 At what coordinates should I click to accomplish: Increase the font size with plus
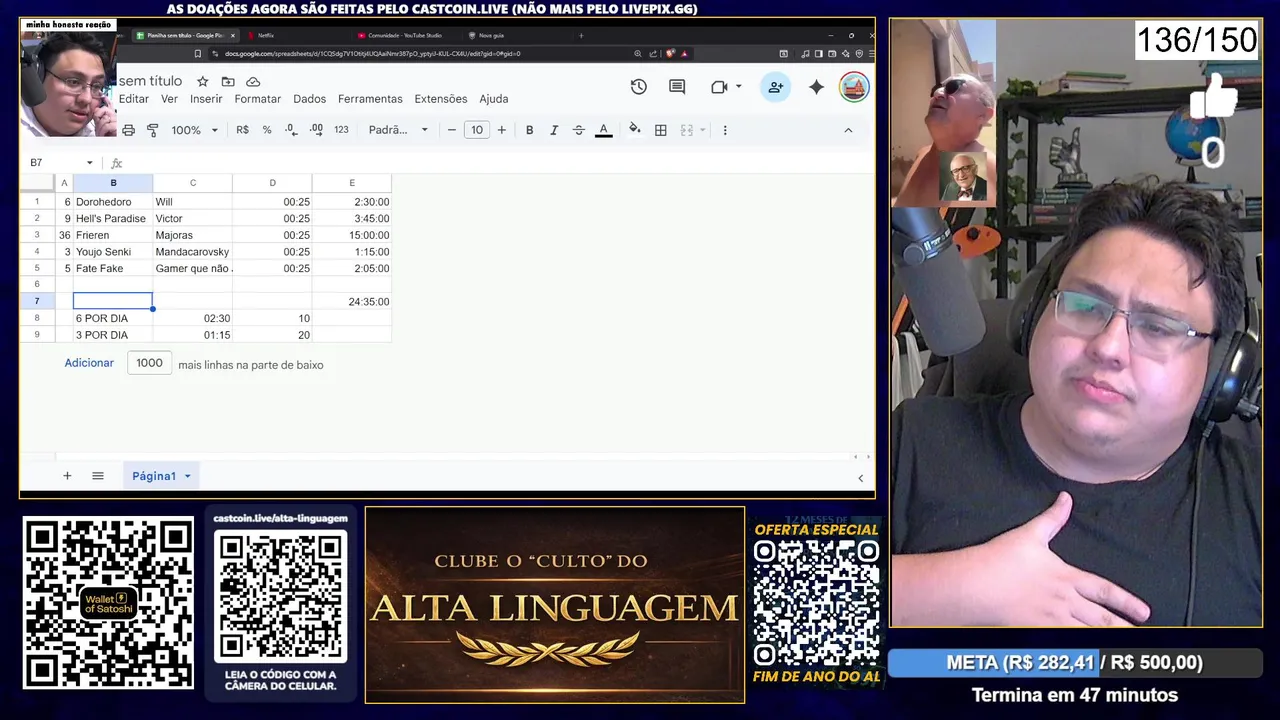[x=501, y=130]
